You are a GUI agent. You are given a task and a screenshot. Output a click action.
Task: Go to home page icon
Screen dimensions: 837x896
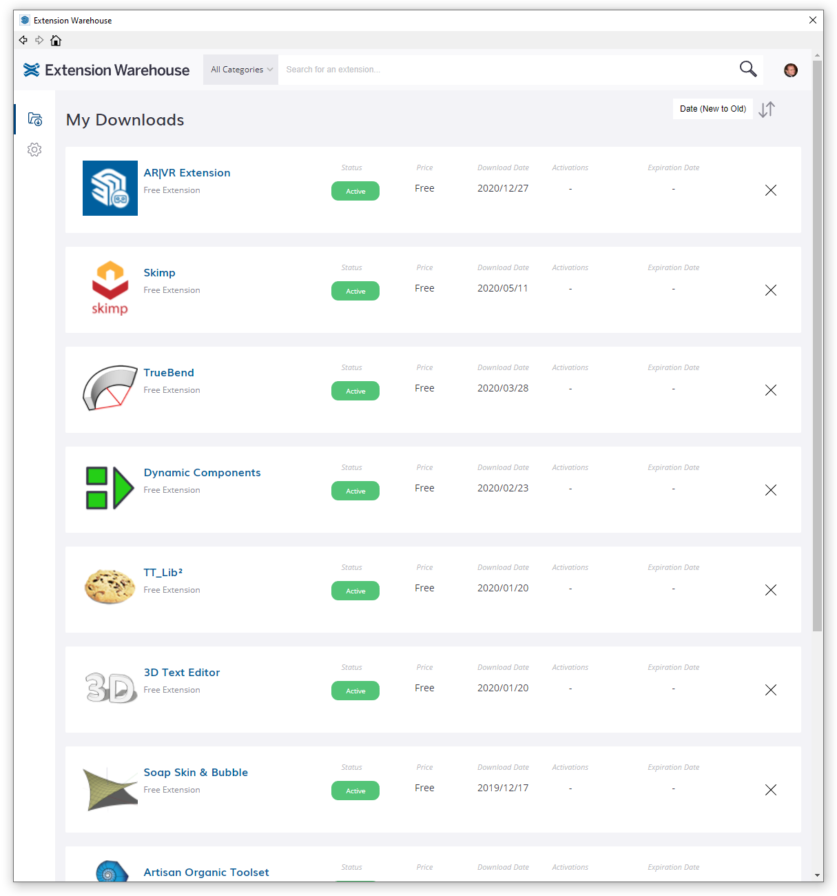click(x=56, y=40)
